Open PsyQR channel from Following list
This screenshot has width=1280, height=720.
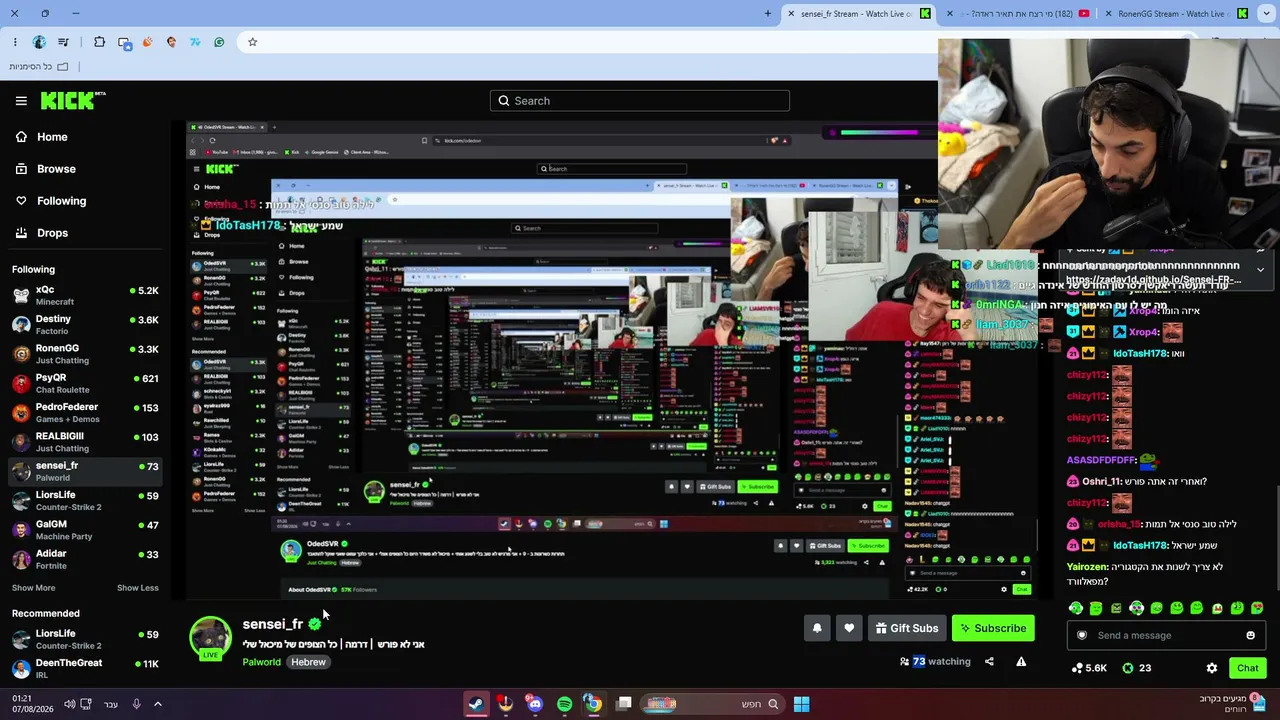[85, 383]
